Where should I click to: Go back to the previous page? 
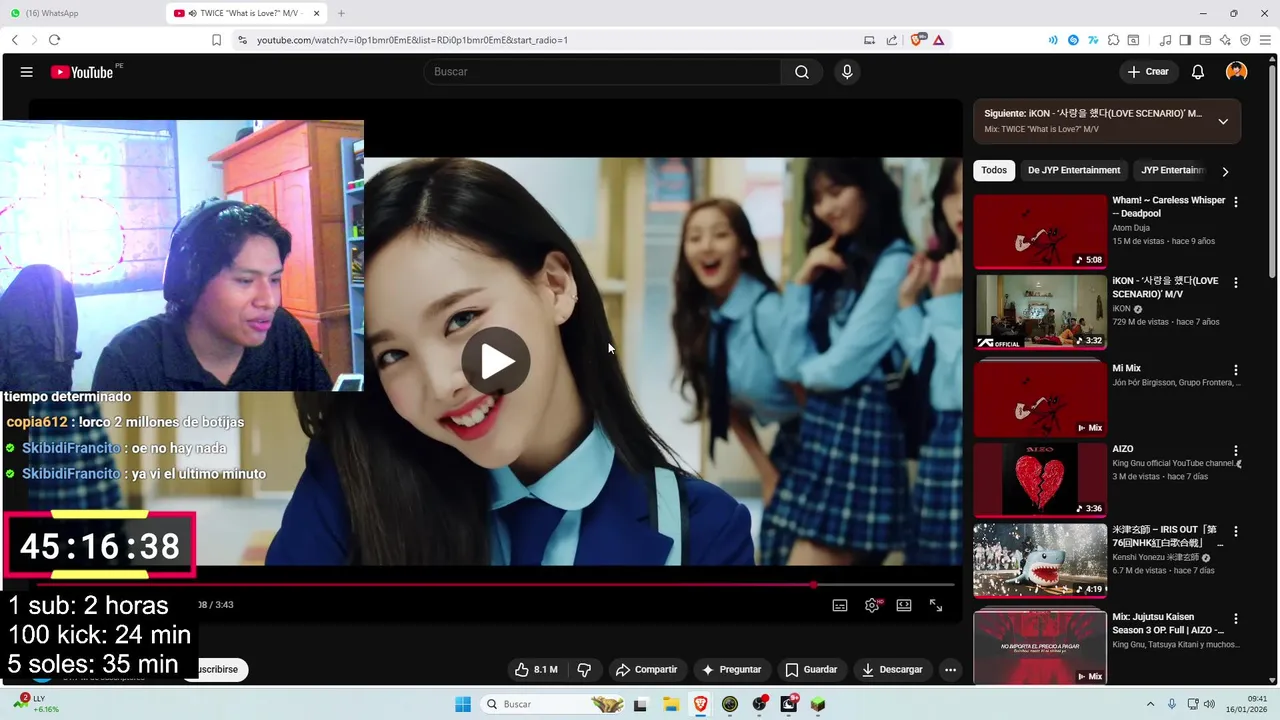tap(14, 40)
